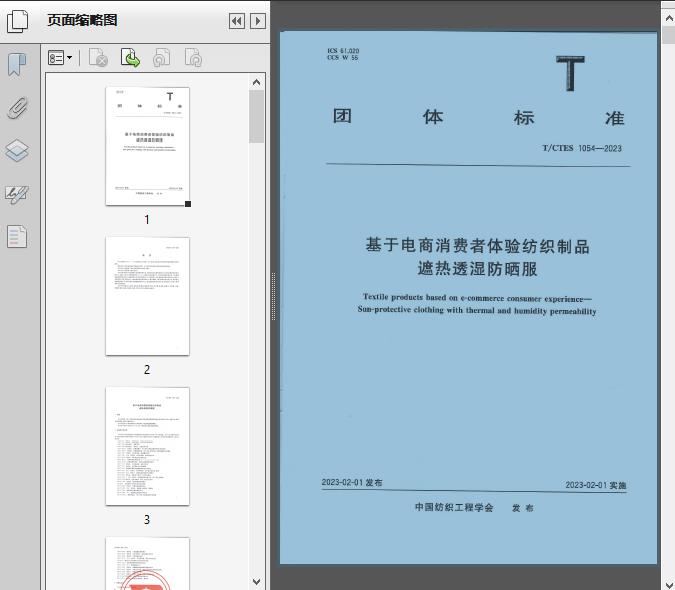The height and width of the screenshot is (590, 675).
Task: Collapse the panel with the double-arrow button
Action: click(237, 21)
